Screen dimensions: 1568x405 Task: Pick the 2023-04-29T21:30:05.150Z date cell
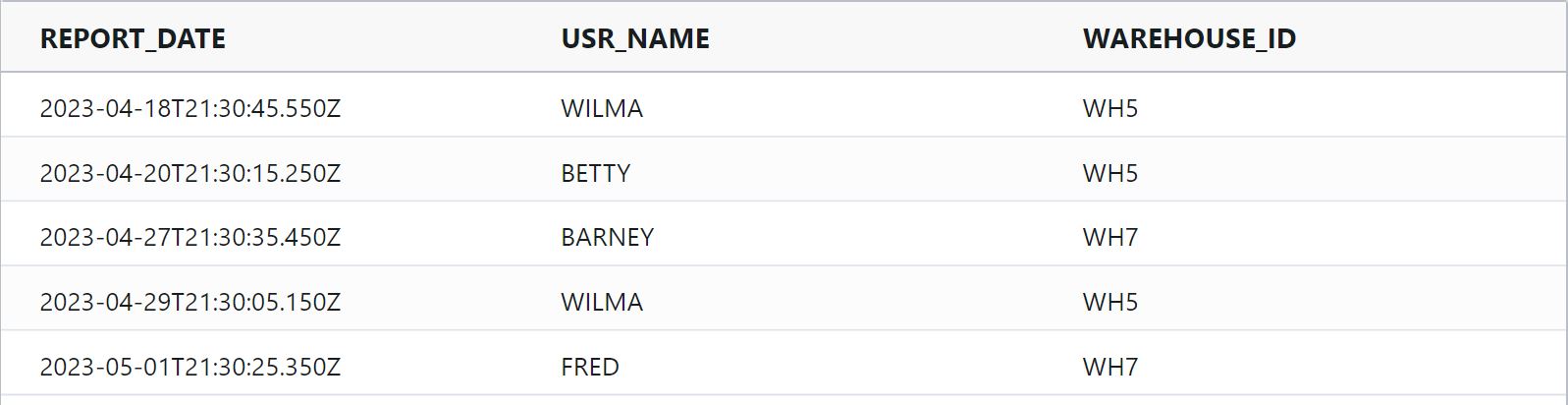[189, 302]
